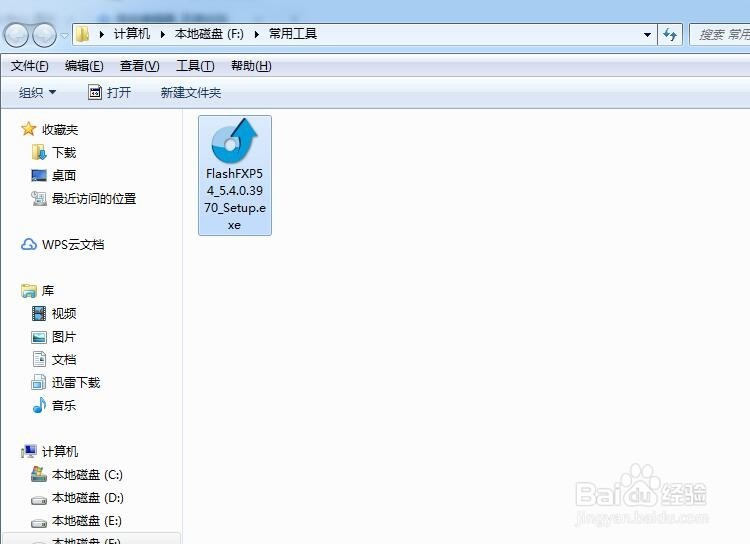Open 本地磁盘 (D:) in navigation pane

pyautogui.click(x=88, y=498)
